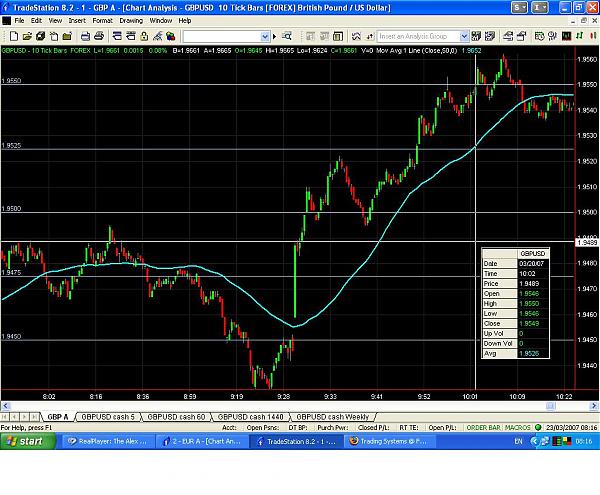
Task: Switch to 2 - EUR A taskbar window
Action: pos(202,441)
